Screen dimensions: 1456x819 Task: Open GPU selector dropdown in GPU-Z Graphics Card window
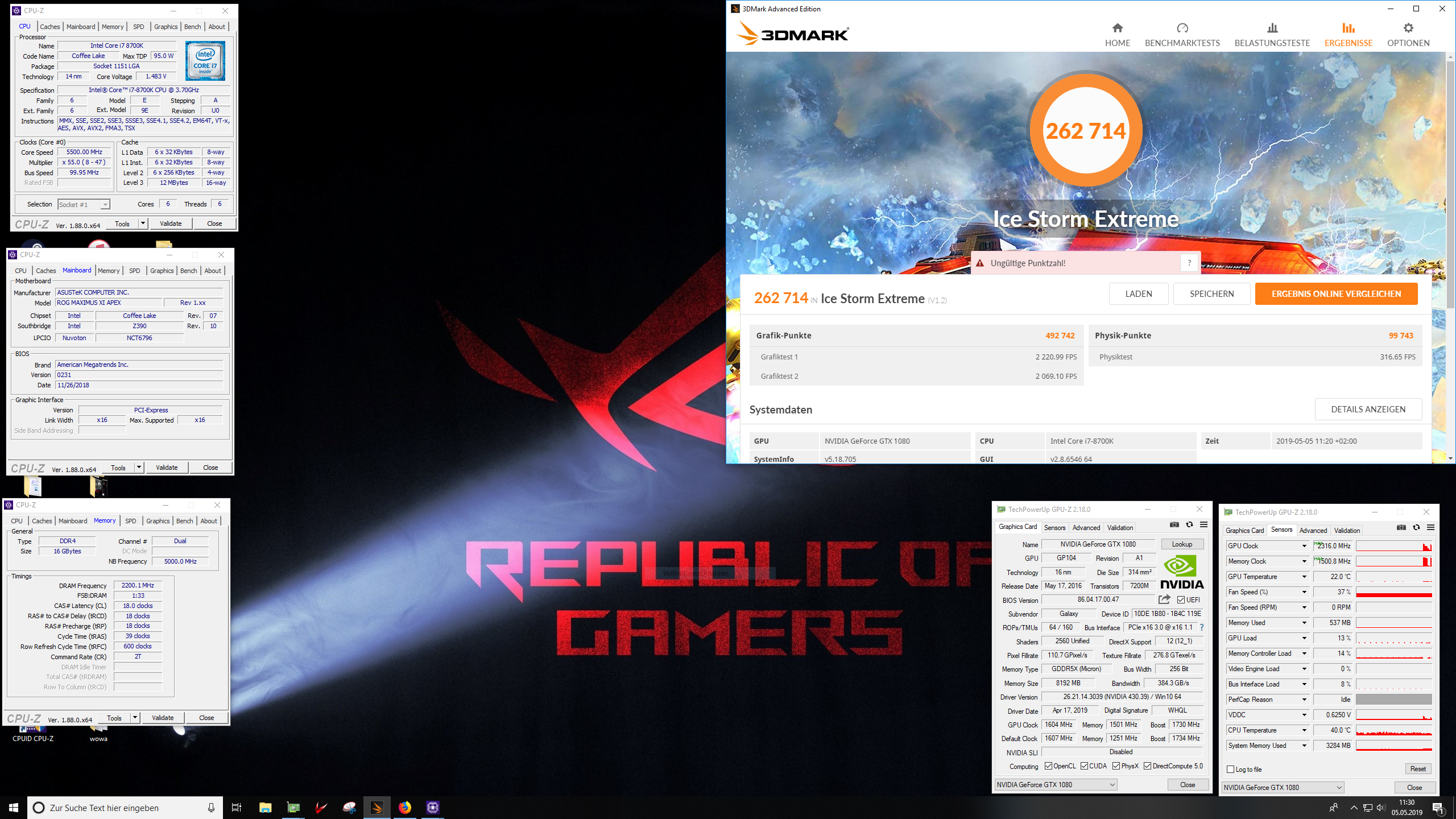(1056, 785)
